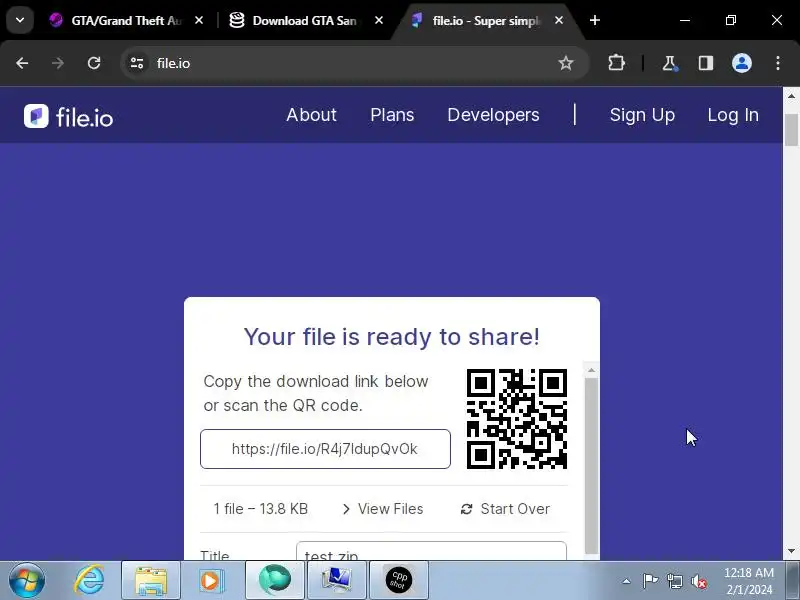Screen dimensions: 800x600
Task: Open the About page
Action: click(x=311, y=115)
